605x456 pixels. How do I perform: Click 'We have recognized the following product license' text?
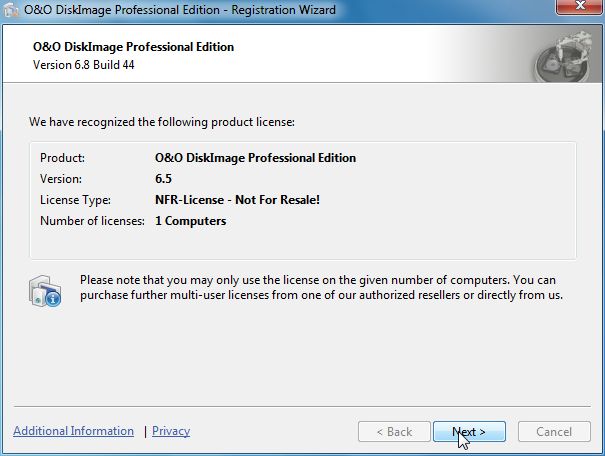162,122
